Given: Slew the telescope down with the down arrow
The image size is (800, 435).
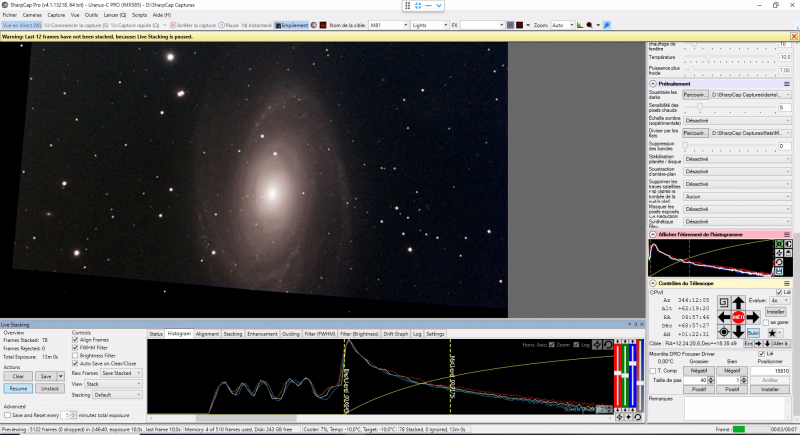Looking at the screenshot, I should 738,332.
